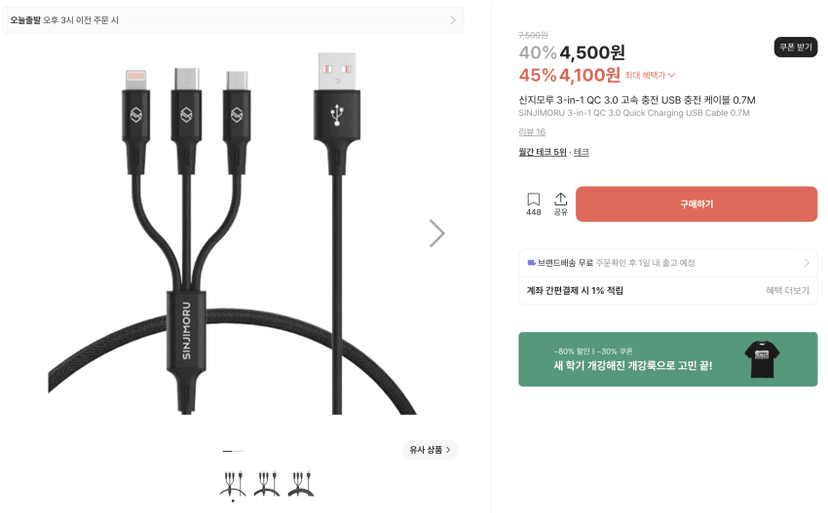The height and width of the screenshot is (513, 828).
Task: Open 리뷰 16 reviews link
Action: (x=532, y=132)
